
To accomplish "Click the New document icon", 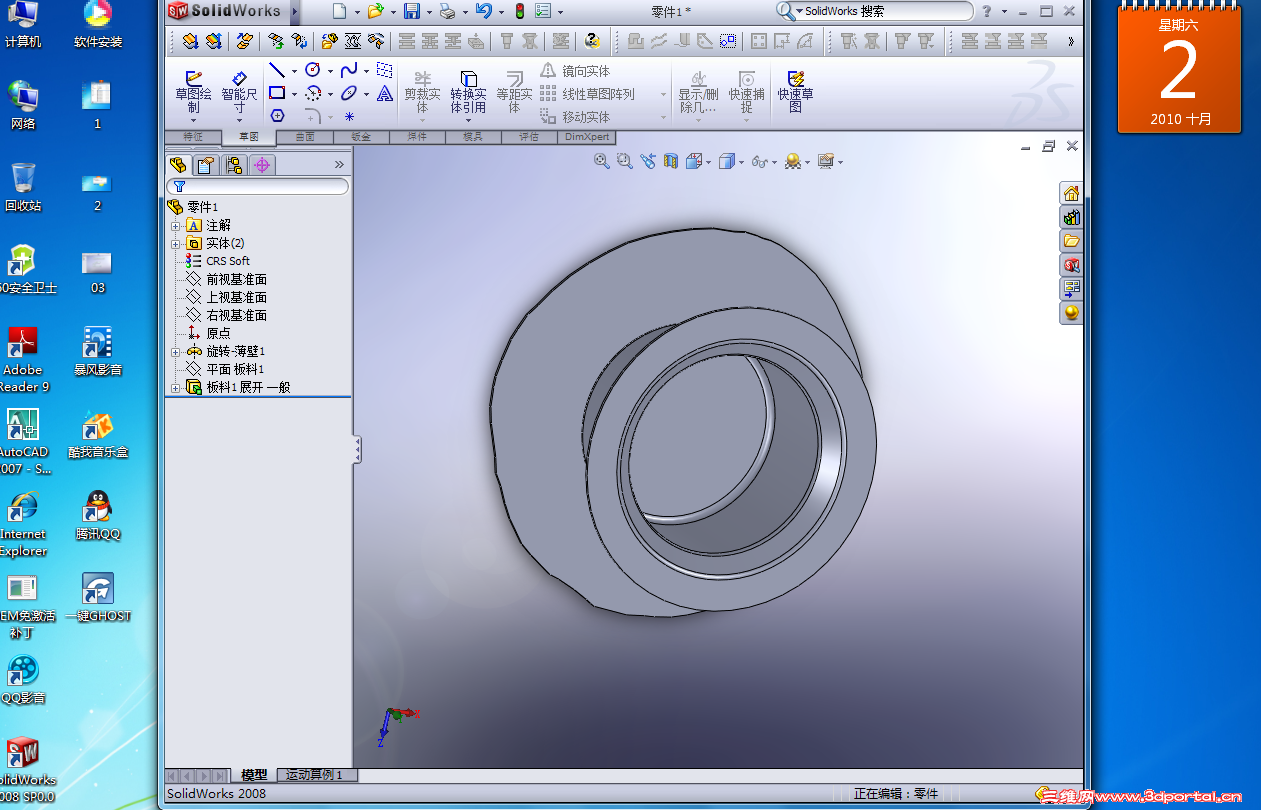I will click(339, 11).
